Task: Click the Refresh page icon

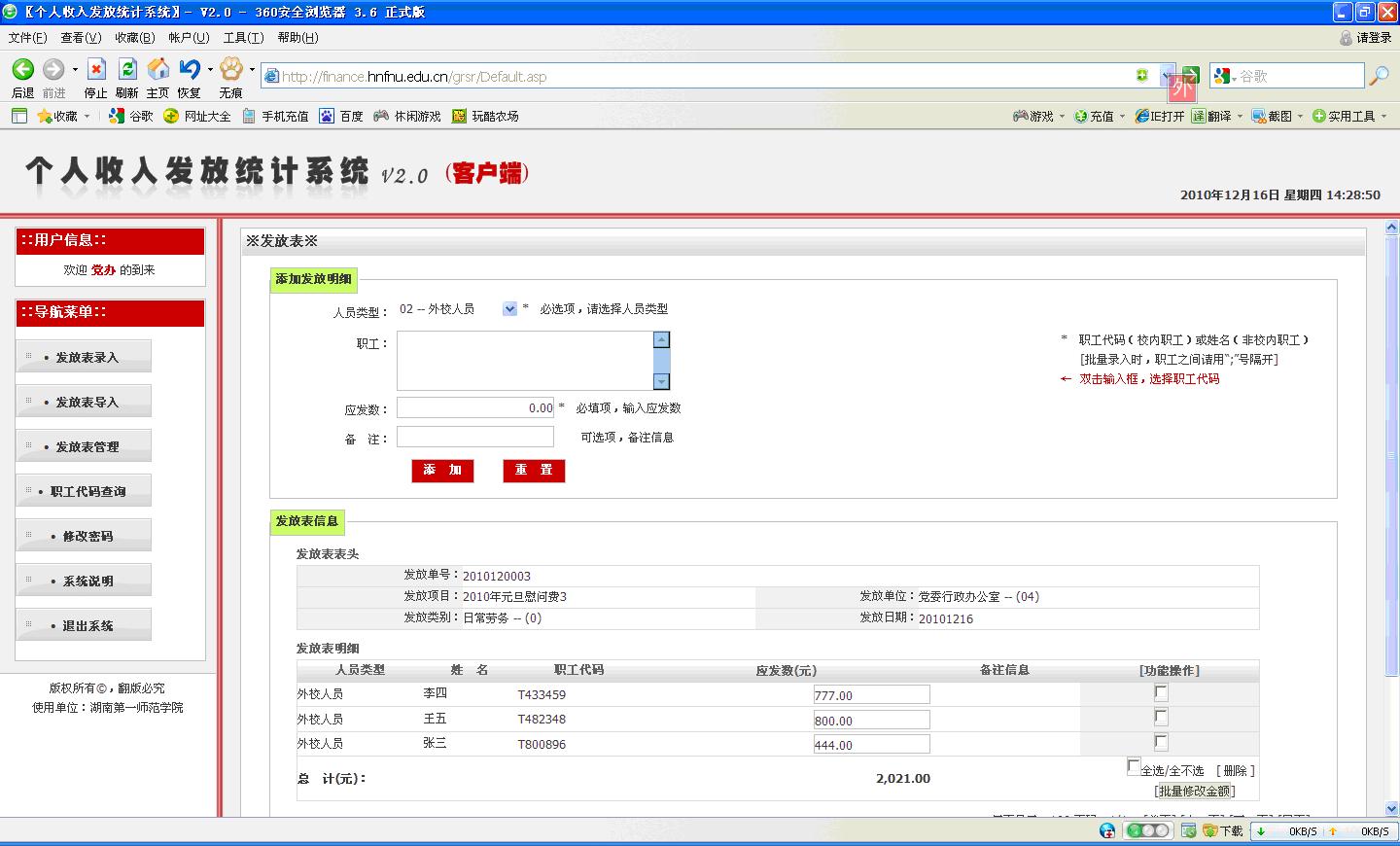Action: 127,70
